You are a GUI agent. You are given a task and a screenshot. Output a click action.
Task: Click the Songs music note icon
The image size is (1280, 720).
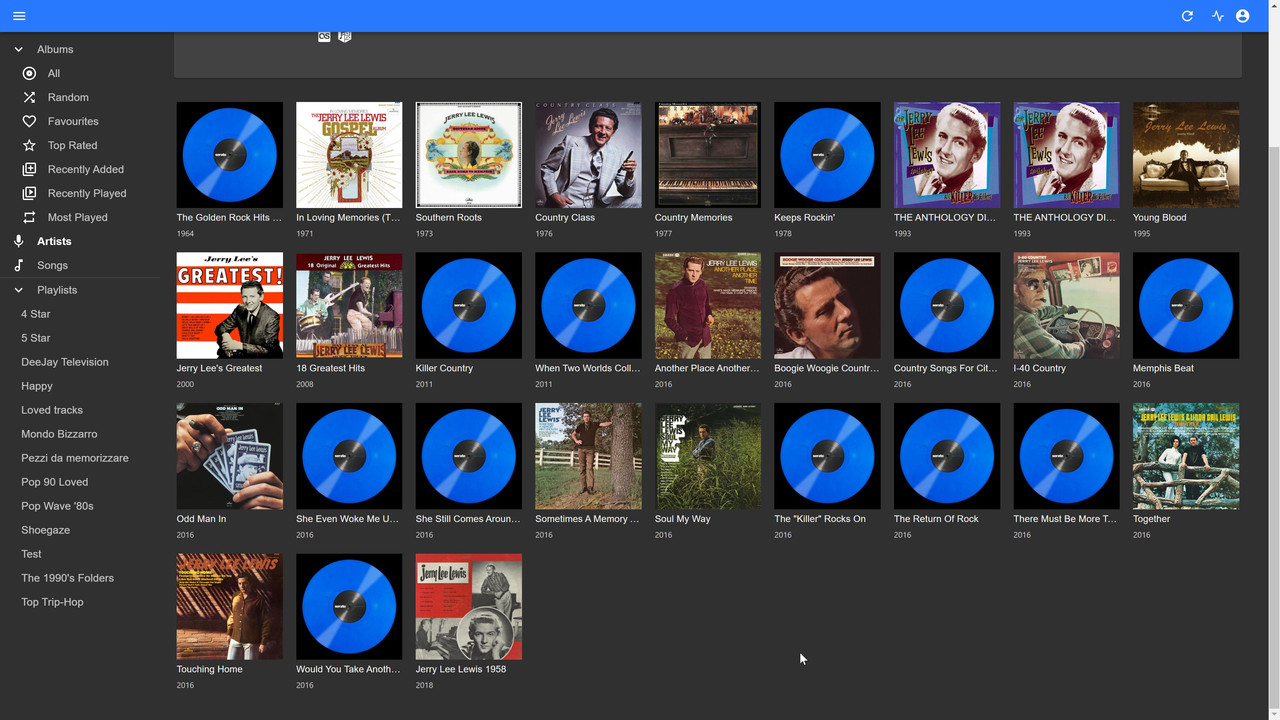click(x=18, y=265)
